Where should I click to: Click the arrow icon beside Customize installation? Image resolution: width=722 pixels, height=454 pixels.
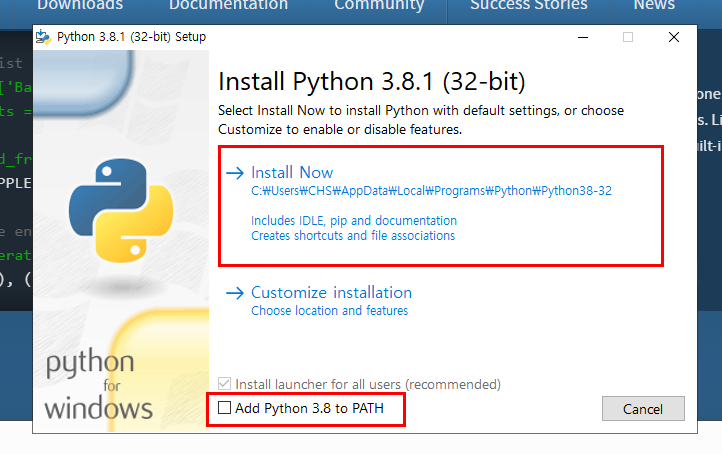[235, 293]
